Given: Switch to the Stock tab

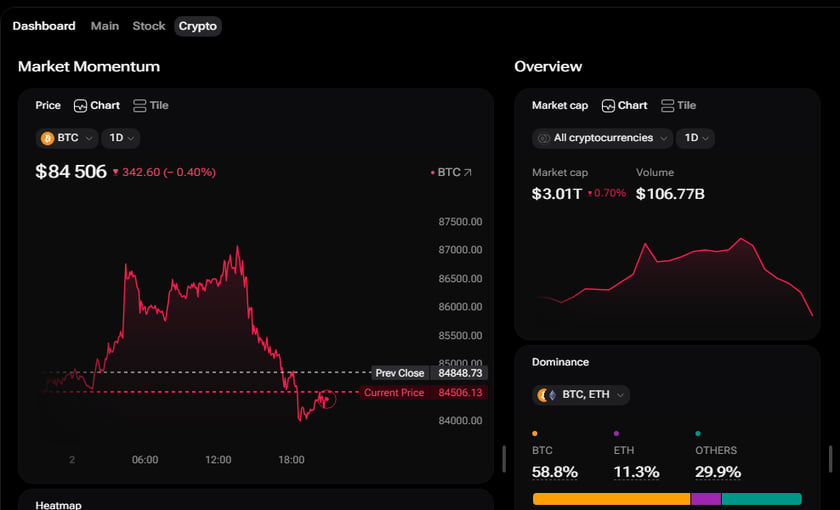Looking at the screenshot, I should click(148, 26).
